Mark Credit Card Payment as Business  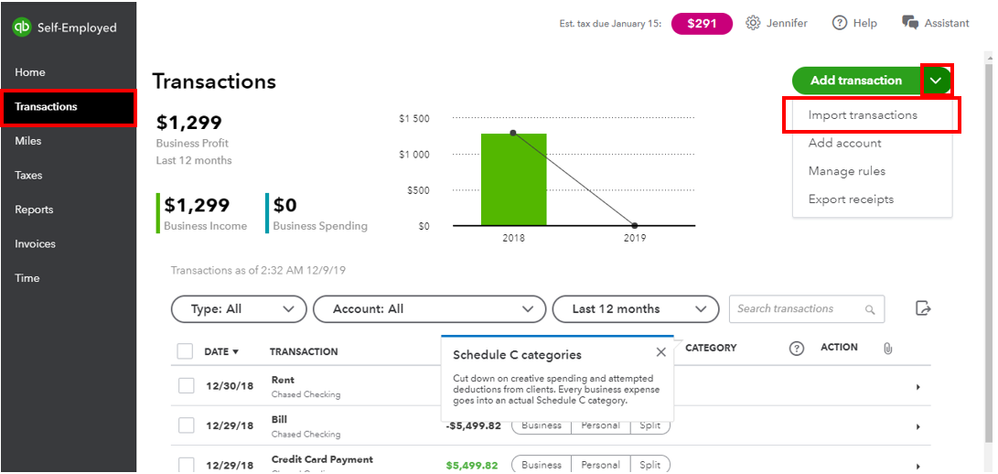tap(541, 465)
